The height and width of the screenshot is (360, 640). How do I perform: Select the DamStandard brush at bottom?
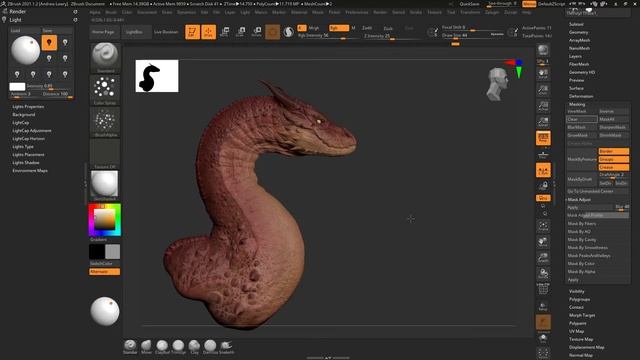tap(210, 347)
